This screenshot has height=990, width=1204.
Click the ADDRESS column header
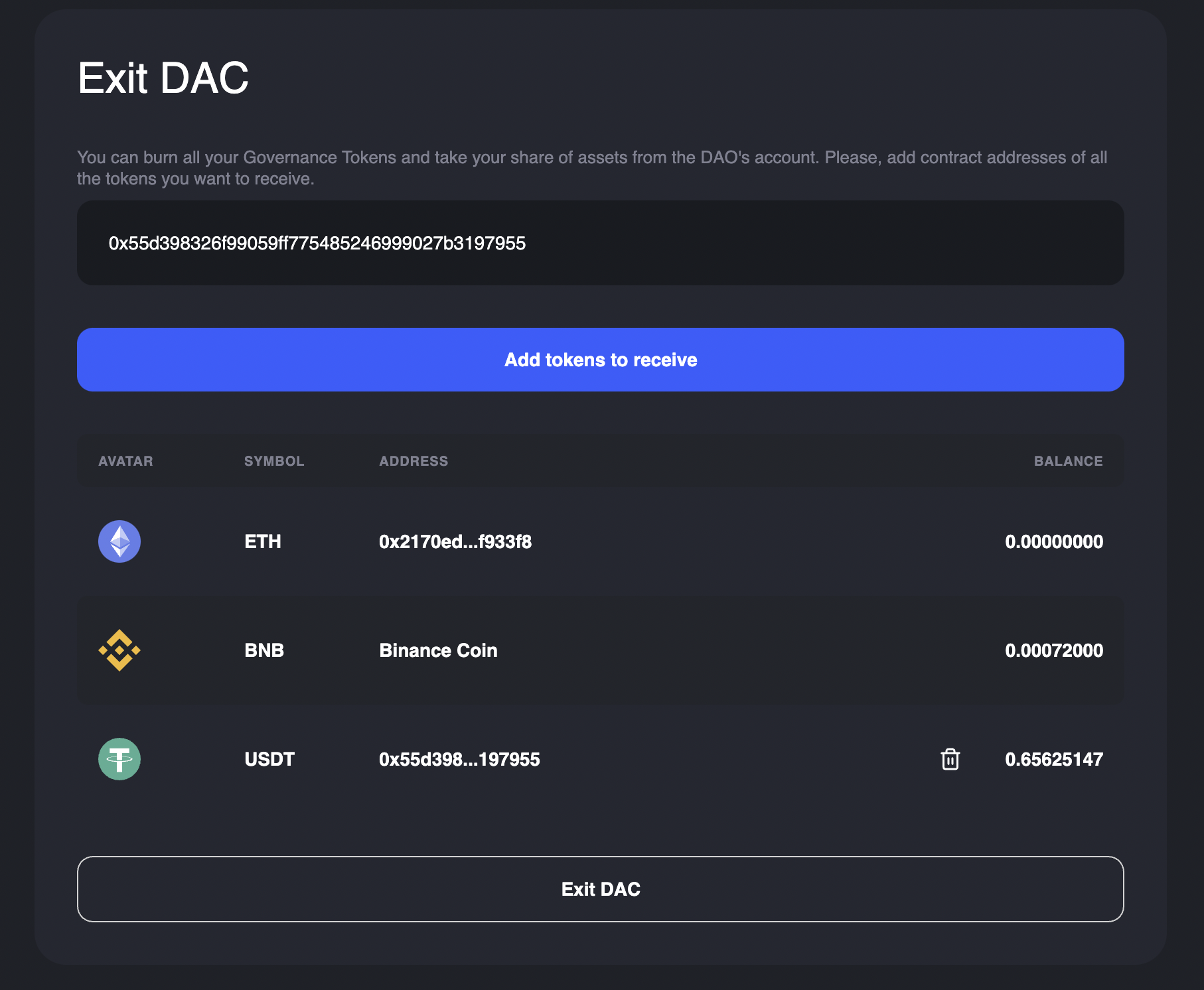pos(414,461)
